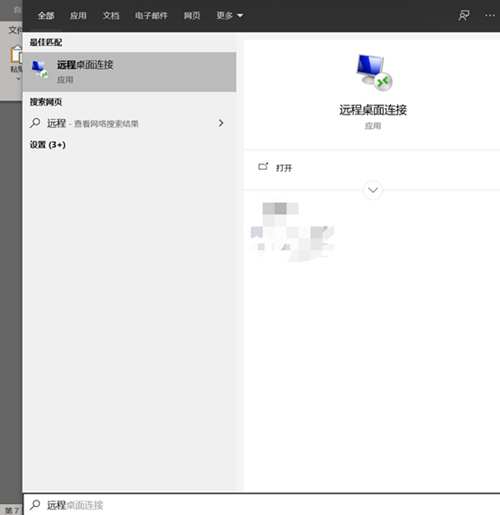Viewport: 500px width, 515px height.
Task: Click the large Remote Desktop Connection preview icon
Action: (373, 73)
